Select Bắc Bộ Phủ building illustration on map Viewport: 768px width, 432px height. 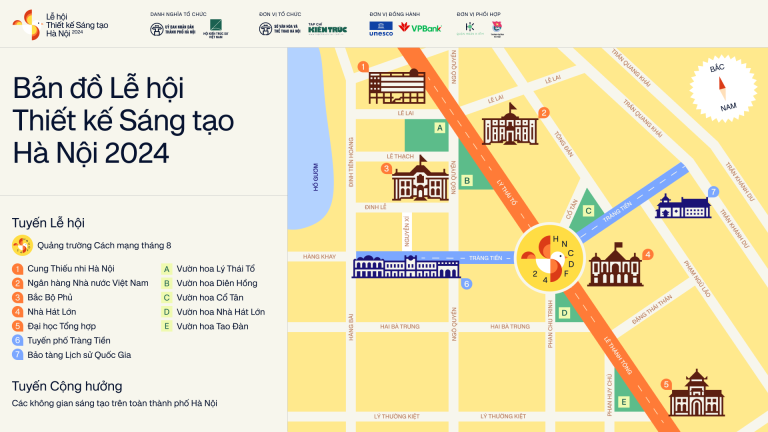pos(421,182)
